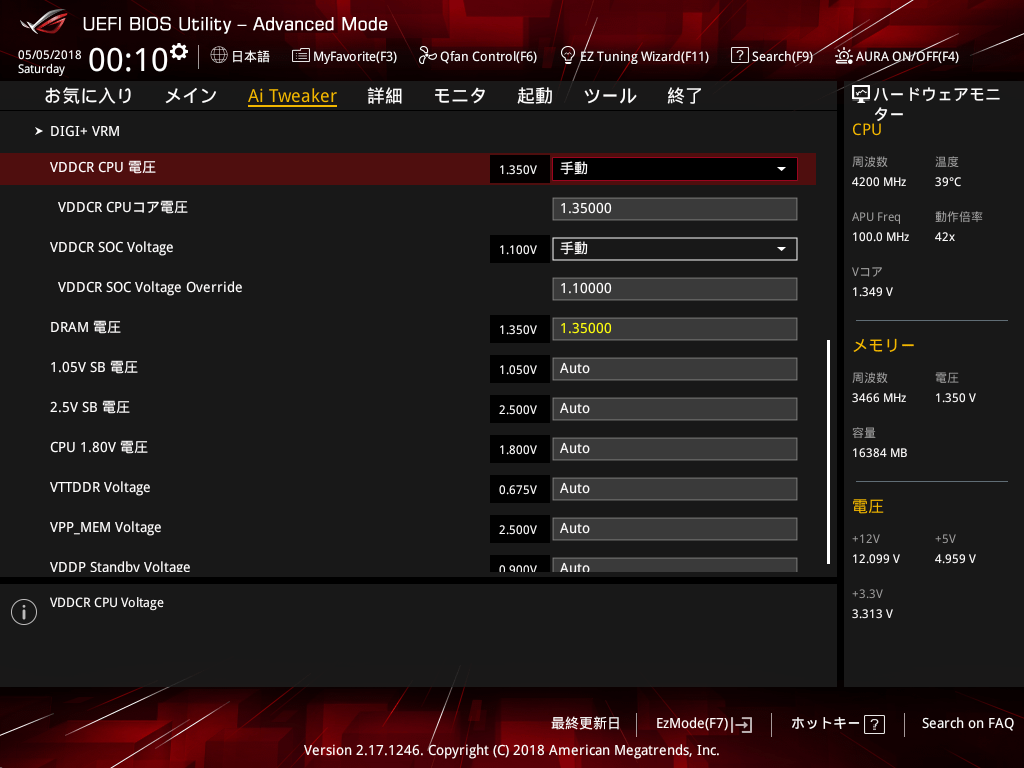Click the EzMode switch arrow icon
Screen dimensions: 1024x768
tap(743, 724)
